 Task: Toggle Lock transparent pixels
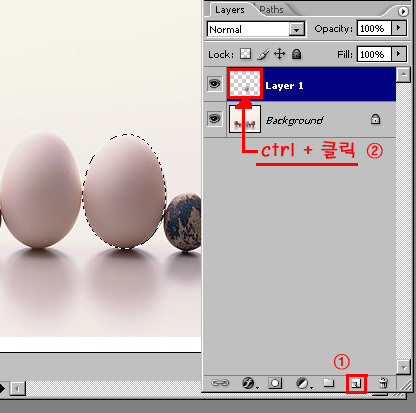(246, 54)
